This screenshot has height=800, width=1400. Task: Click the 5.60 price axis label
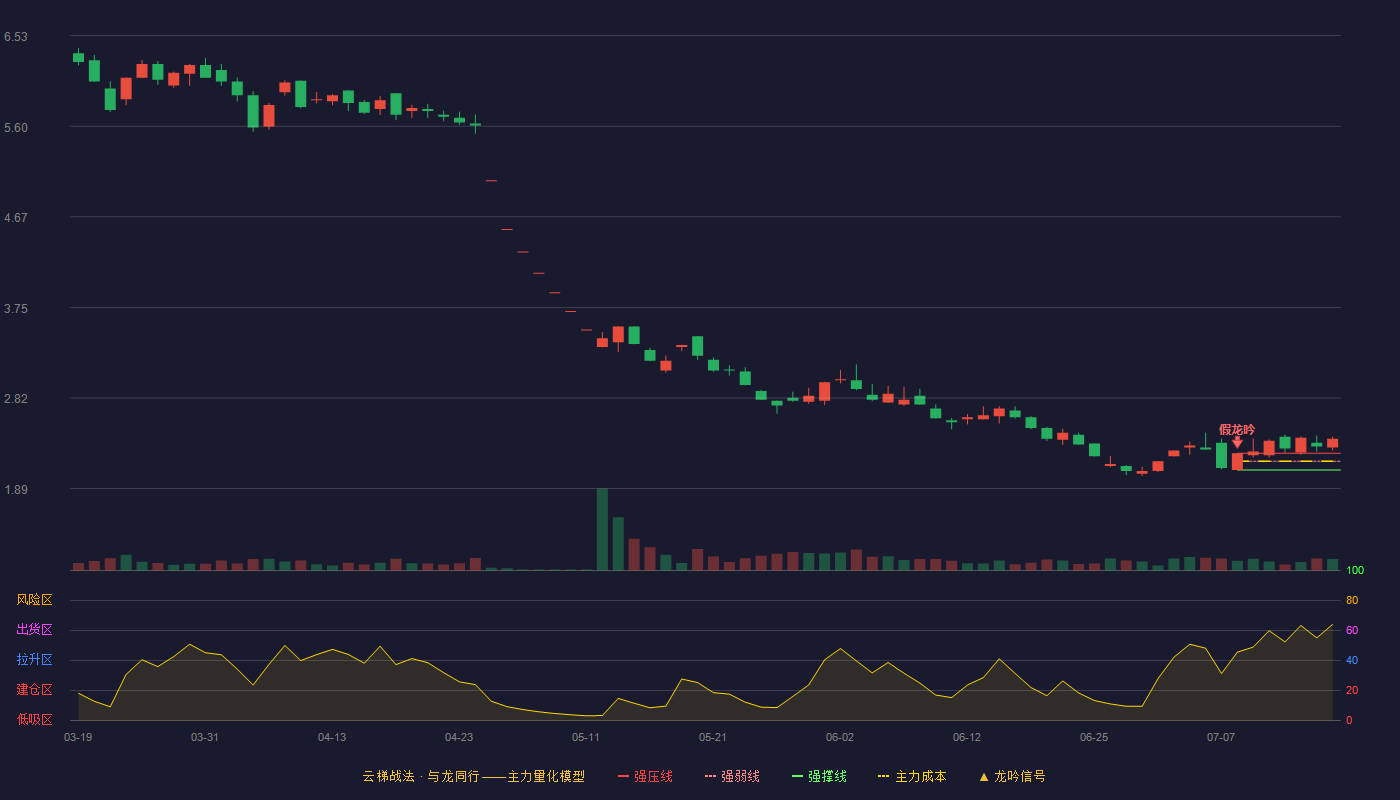pyautogui.click(x=16, y=127)
